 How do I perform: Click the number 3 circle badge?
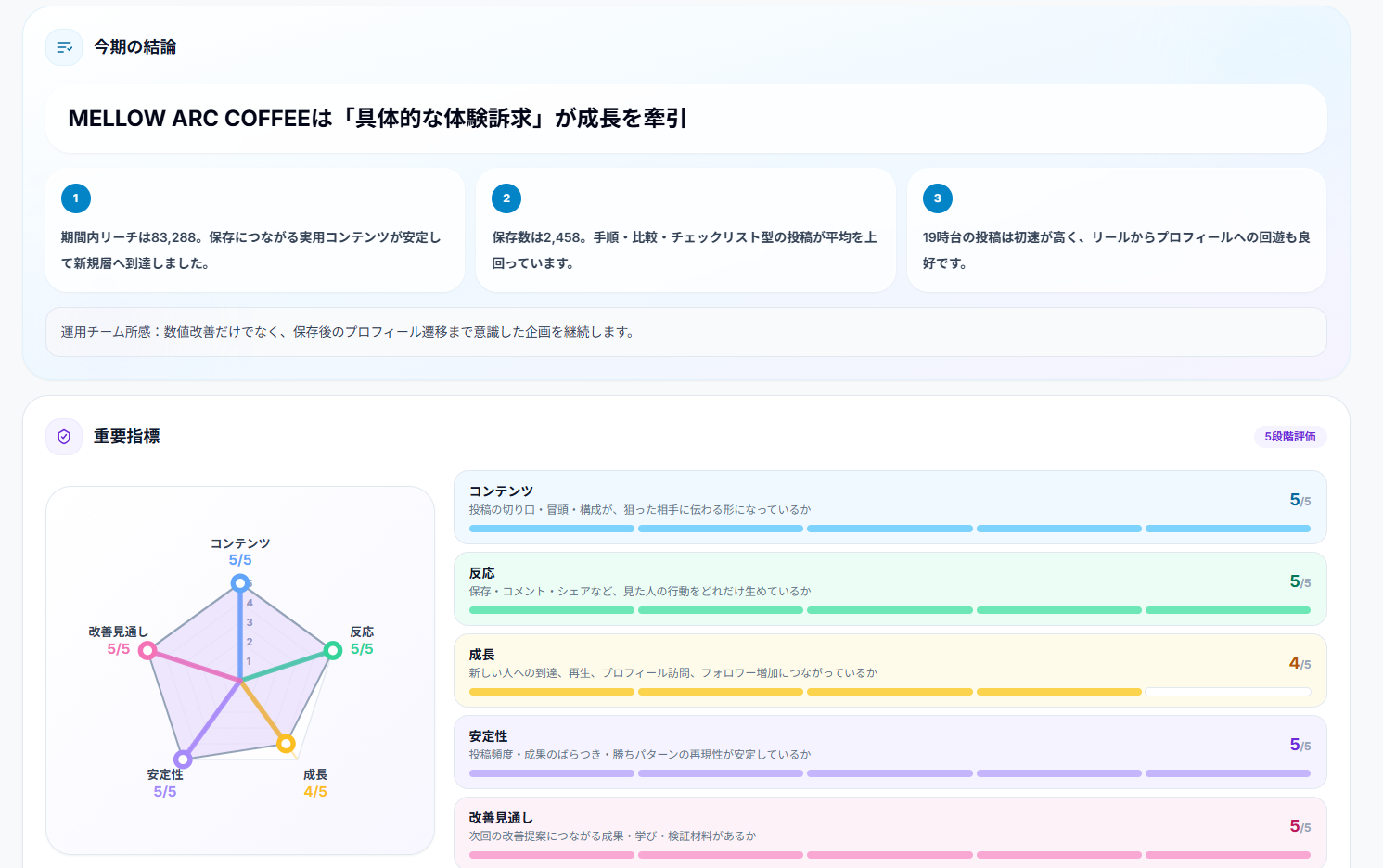pyautogui.click(x=938, y=198)
